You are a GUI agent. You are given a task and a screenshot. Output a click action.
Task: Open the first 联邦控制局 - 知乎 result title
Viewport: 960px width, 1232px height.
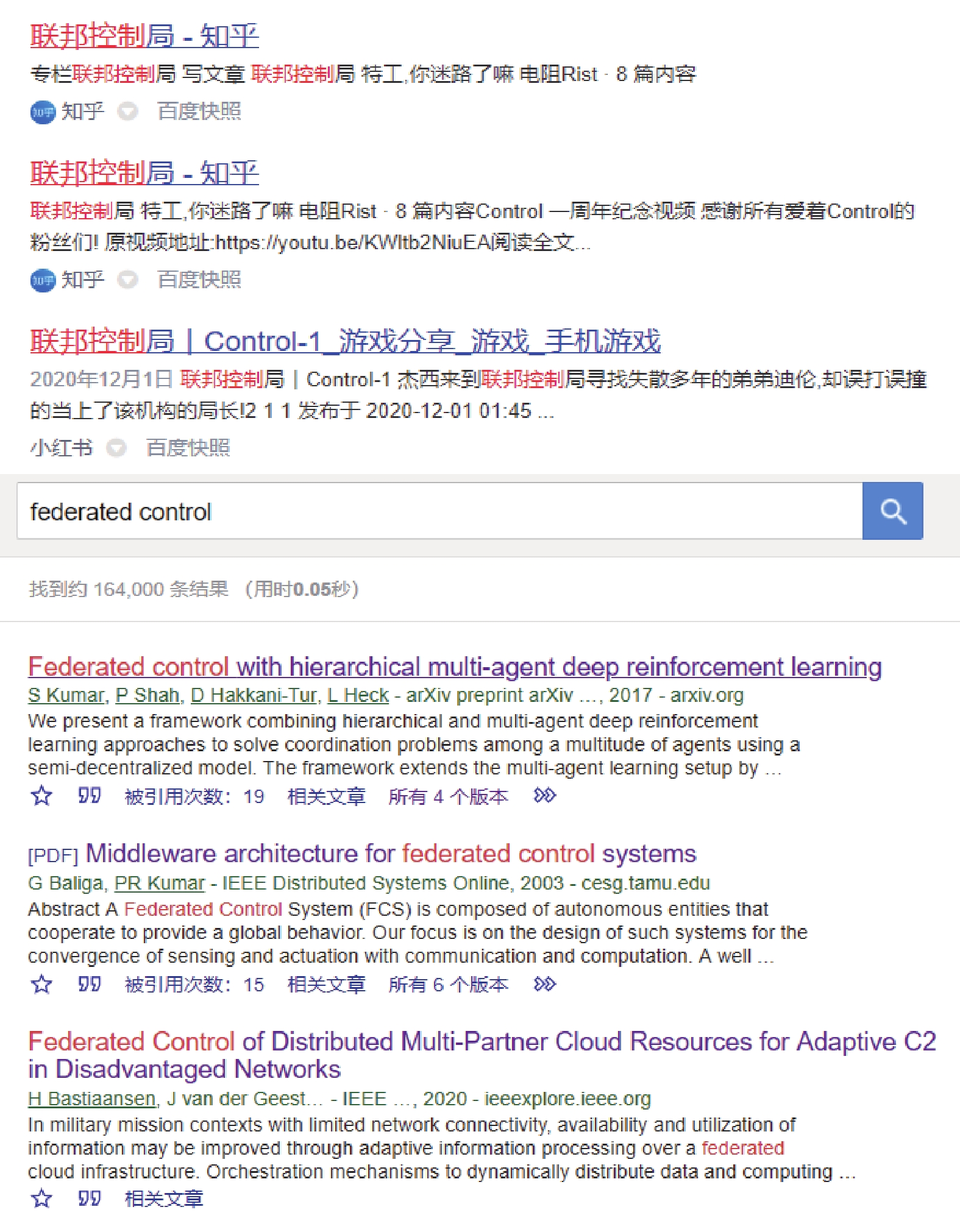144,36
